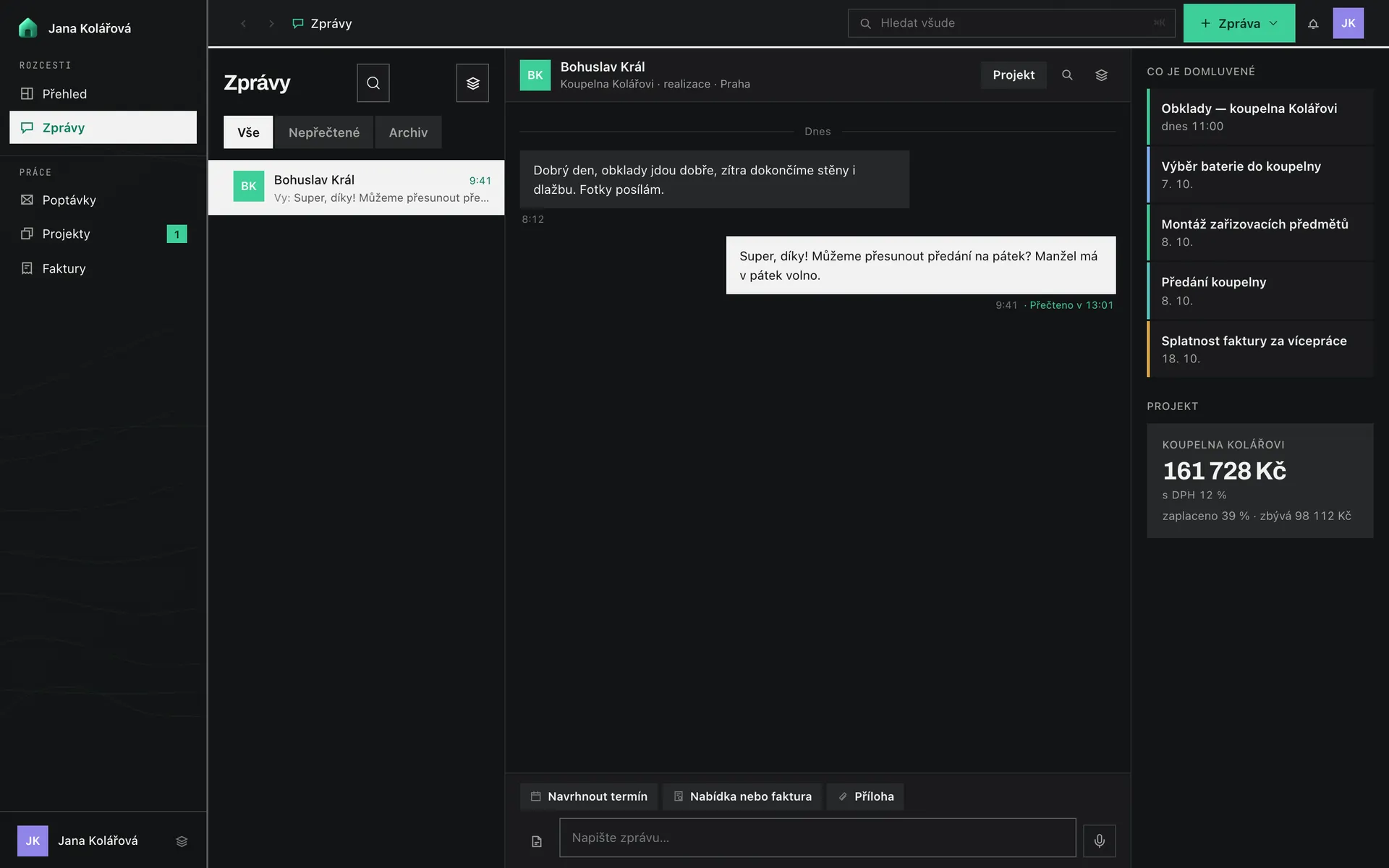
Task: Open Obklady — koupelna Kolářovi item
Action: 1260,116
